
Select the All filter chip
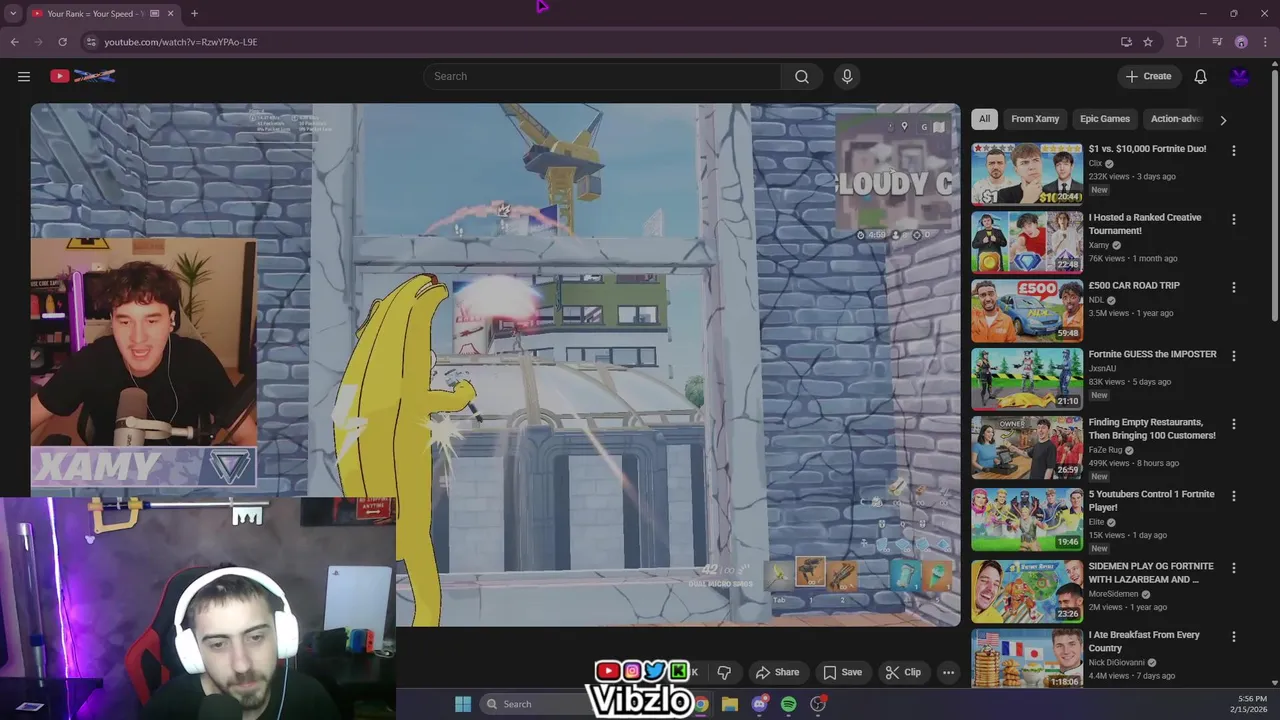pos(984,119)
